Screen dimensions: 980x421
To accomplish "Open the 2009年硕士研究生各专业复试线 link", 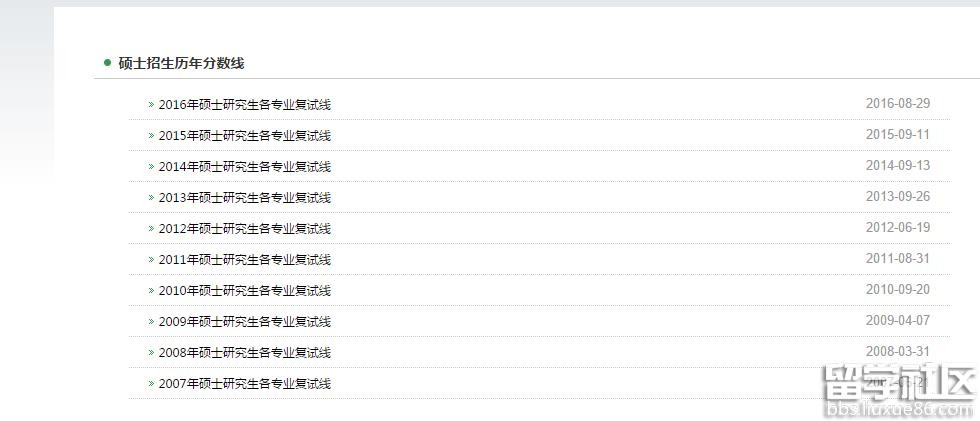I will (x=244, y=321).
